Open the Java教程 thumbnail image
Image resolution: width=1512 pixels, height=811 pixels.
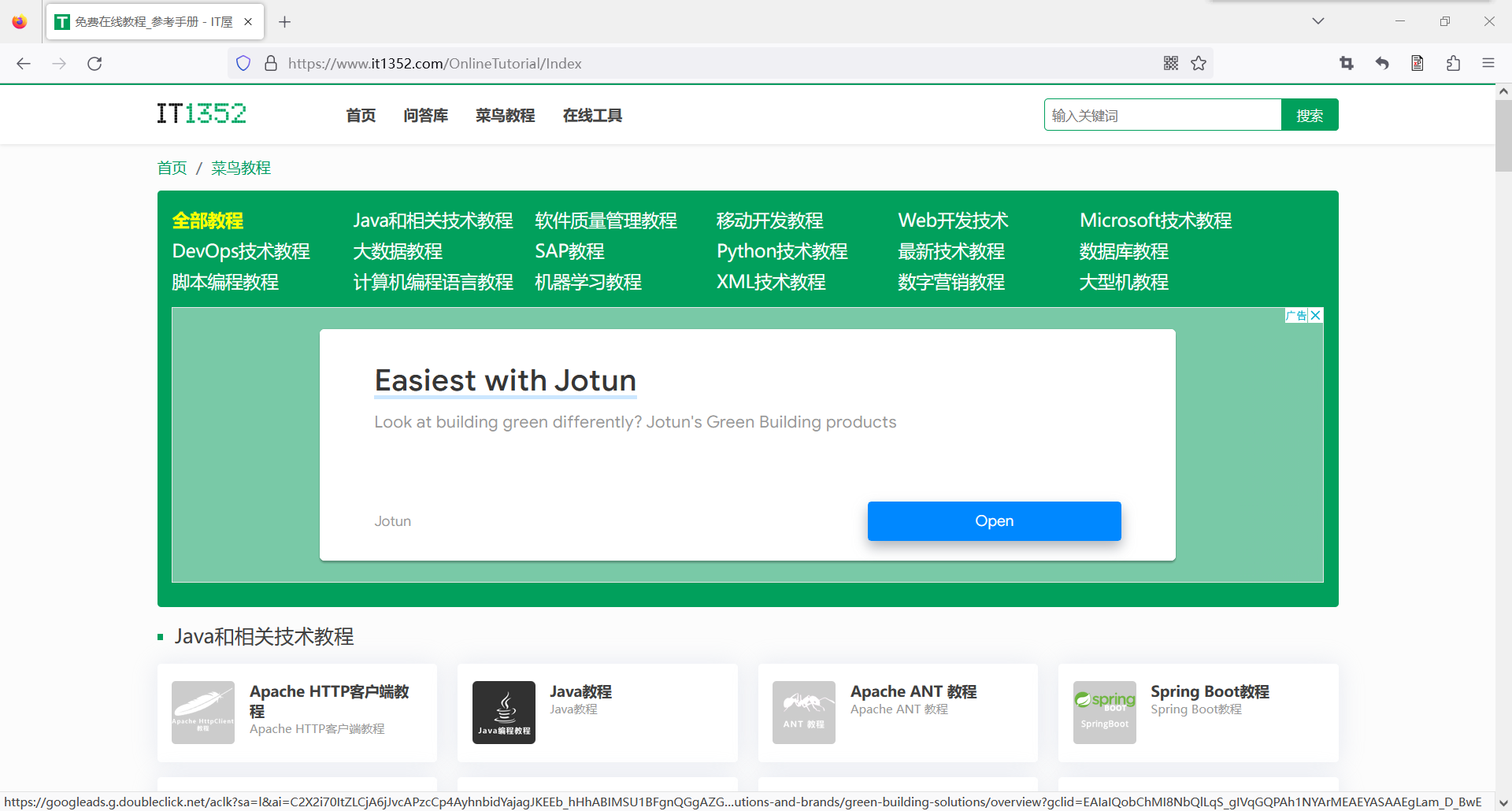pos(504,713)
